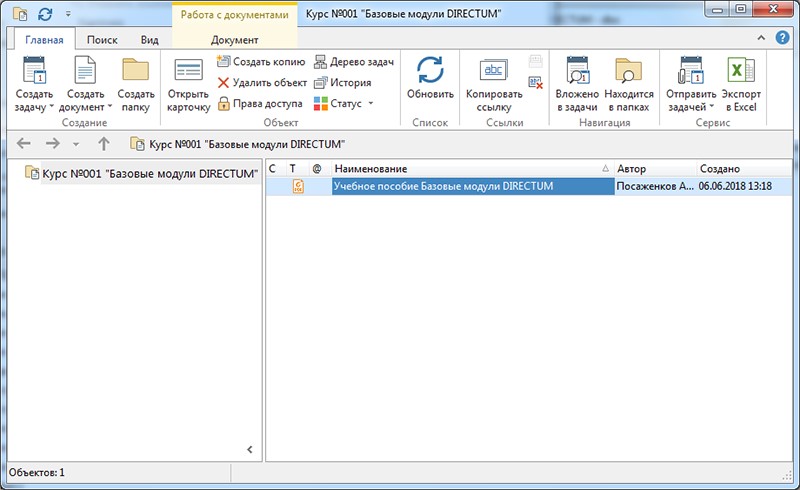Refresh the list with Обновить
800x490 pixels.
pos(430,78)
